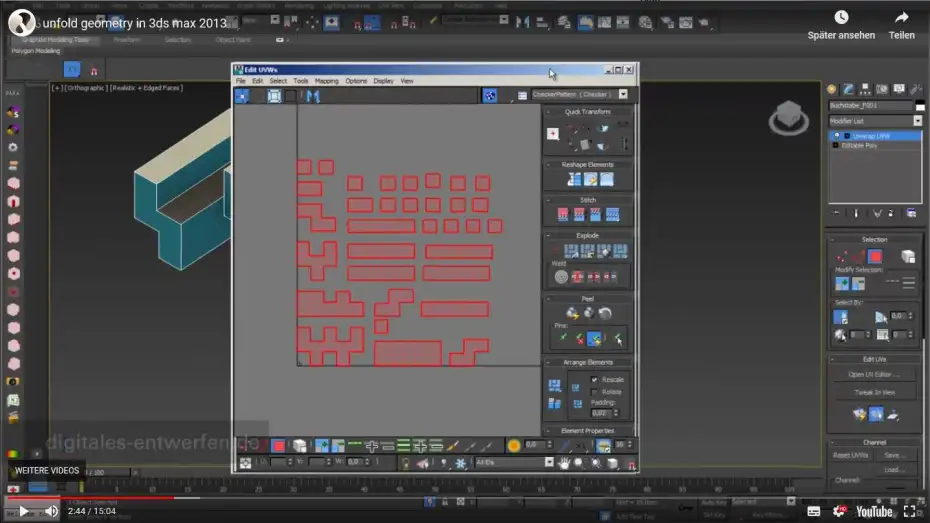The height and width of the screenshot is (523, 930).
Task: Click the Padding value field
Action: [x=601, y=413]
